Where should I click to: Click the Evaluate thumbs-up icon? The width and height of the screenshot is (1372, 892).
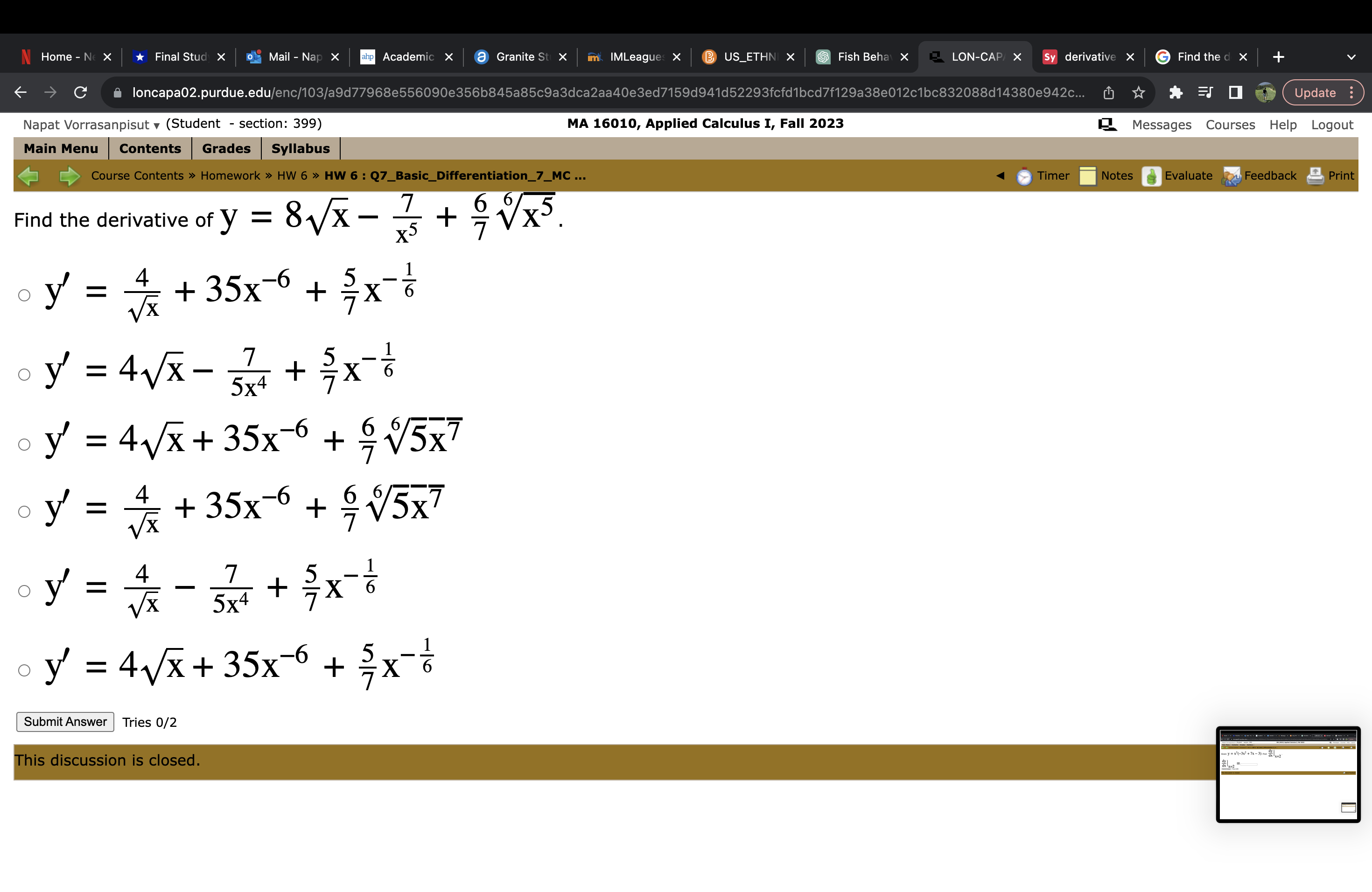(1151, 176)
